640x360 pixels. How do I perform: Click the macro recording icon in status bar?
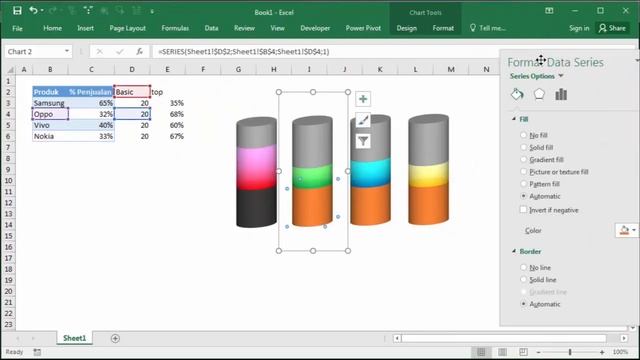[37, 352]
